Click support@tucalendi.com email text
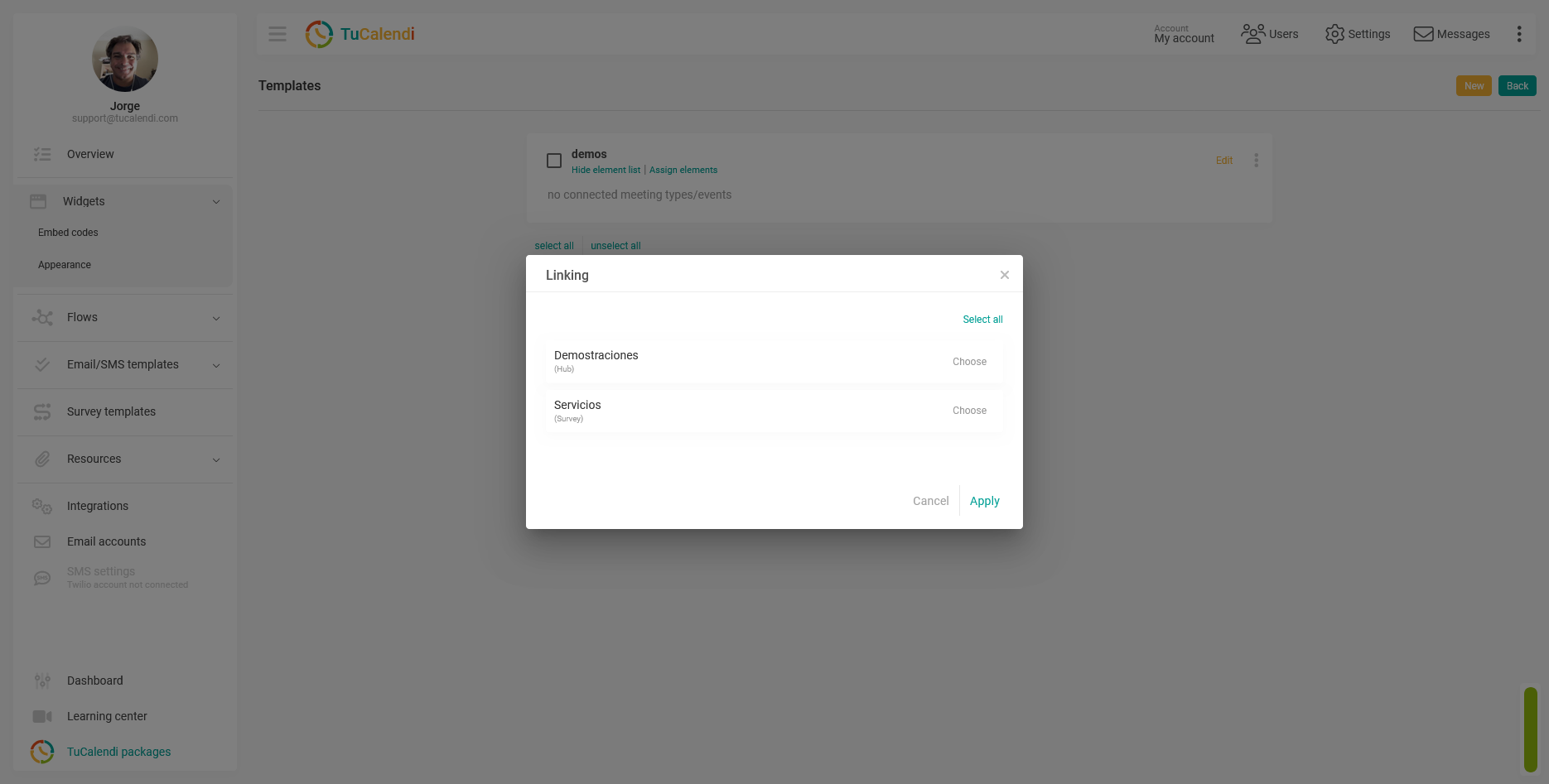 point(125,118)
